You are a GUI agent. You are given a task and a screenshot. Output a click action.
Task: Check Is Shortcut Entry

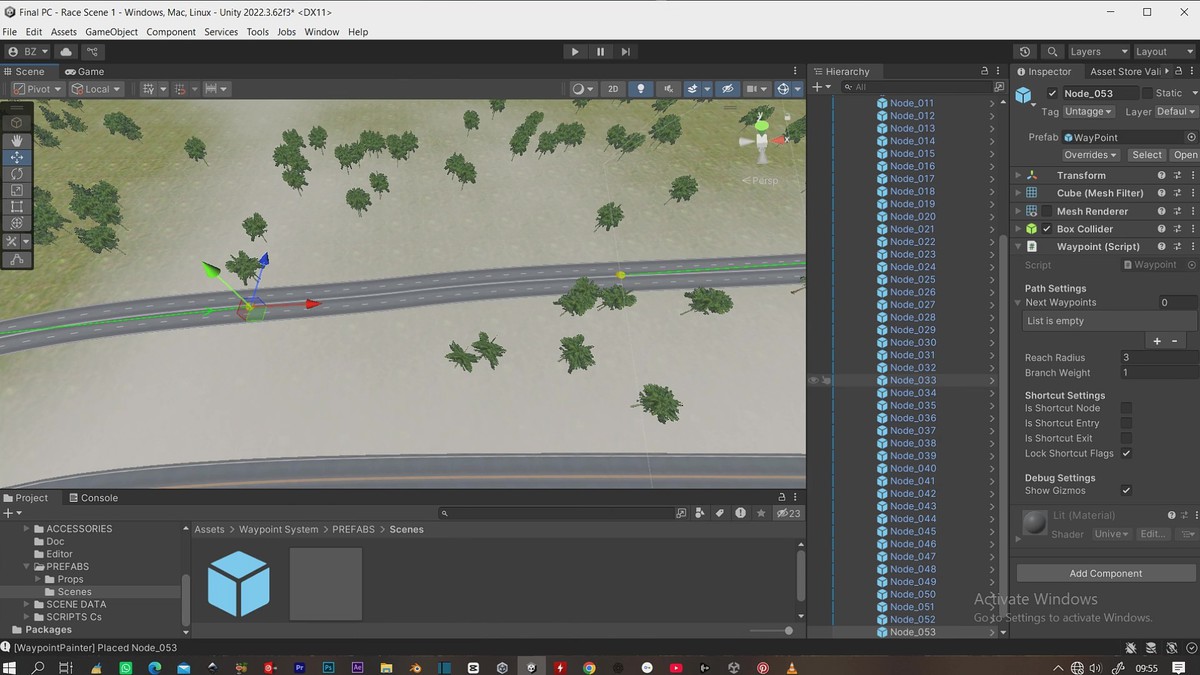tap(1126, 423)
